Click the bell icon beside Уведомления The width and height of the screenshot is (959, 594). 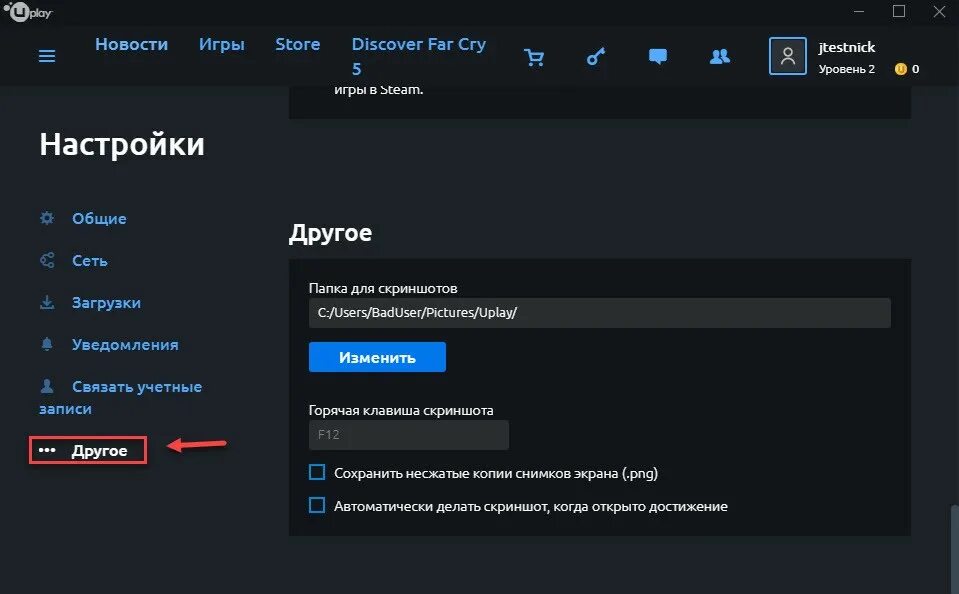47,344
